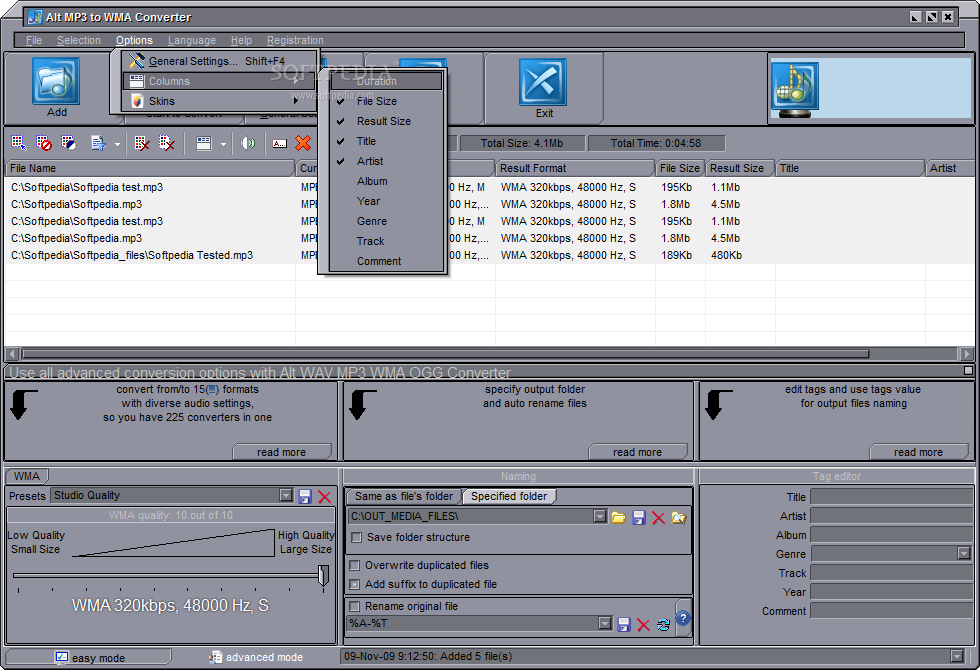
Task: Click the Exit icon with X
Action: 542,82
